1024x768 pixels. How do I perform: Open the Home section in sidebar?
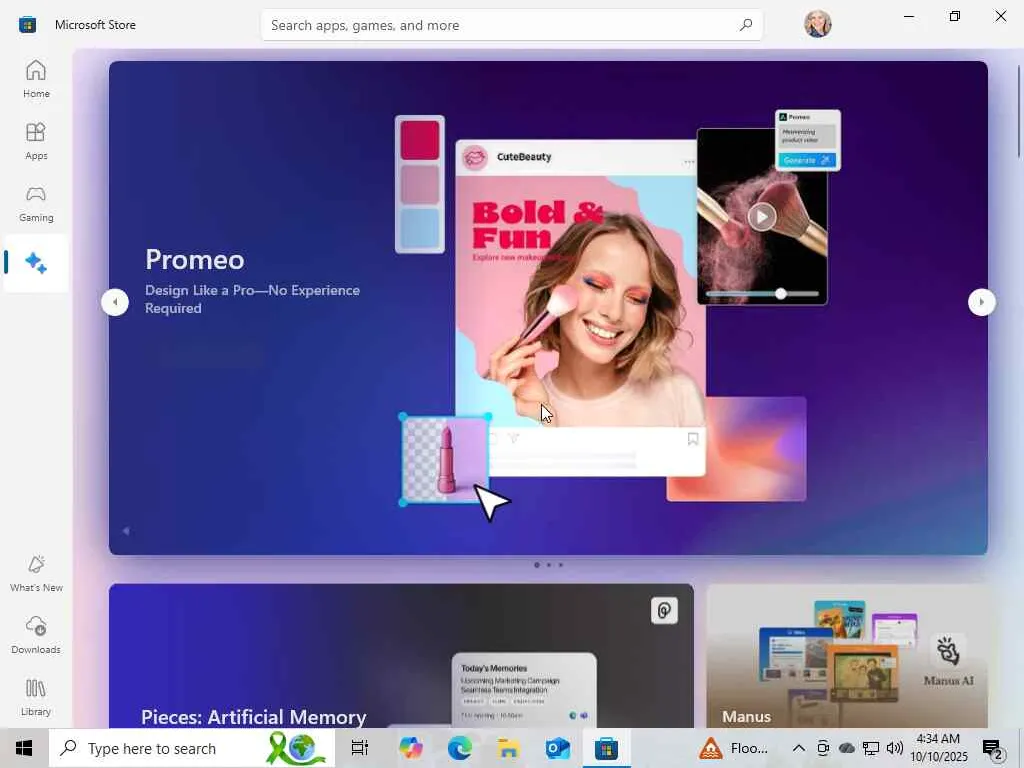36,79
